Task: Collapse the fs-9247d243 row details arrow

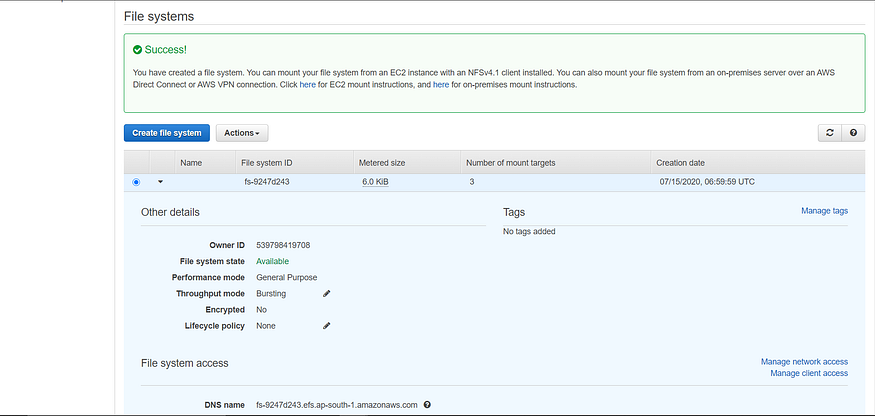Action: tap(160, 181)
